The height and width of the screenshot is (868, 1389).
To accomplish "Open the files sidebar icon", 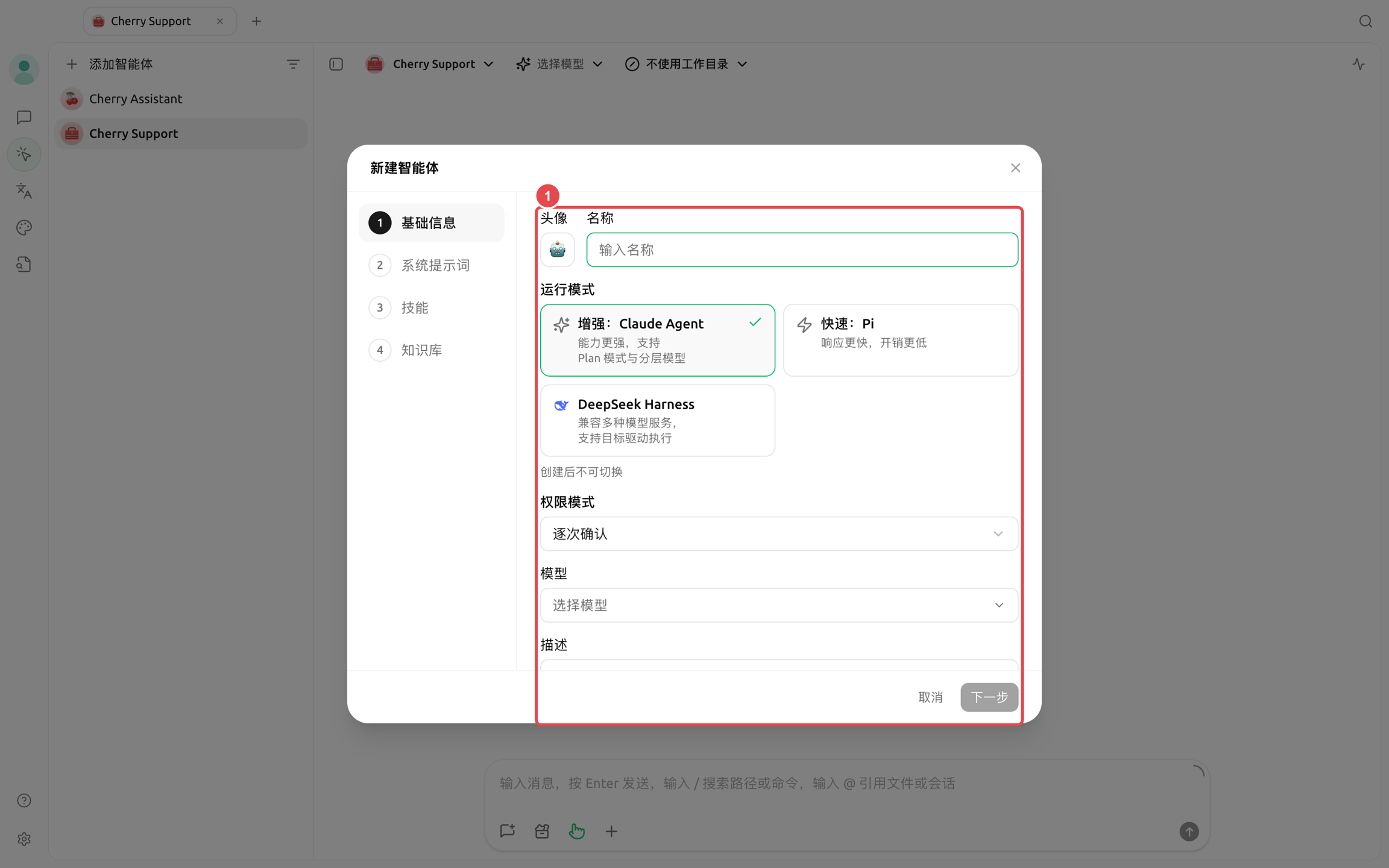I will [24, 265].
